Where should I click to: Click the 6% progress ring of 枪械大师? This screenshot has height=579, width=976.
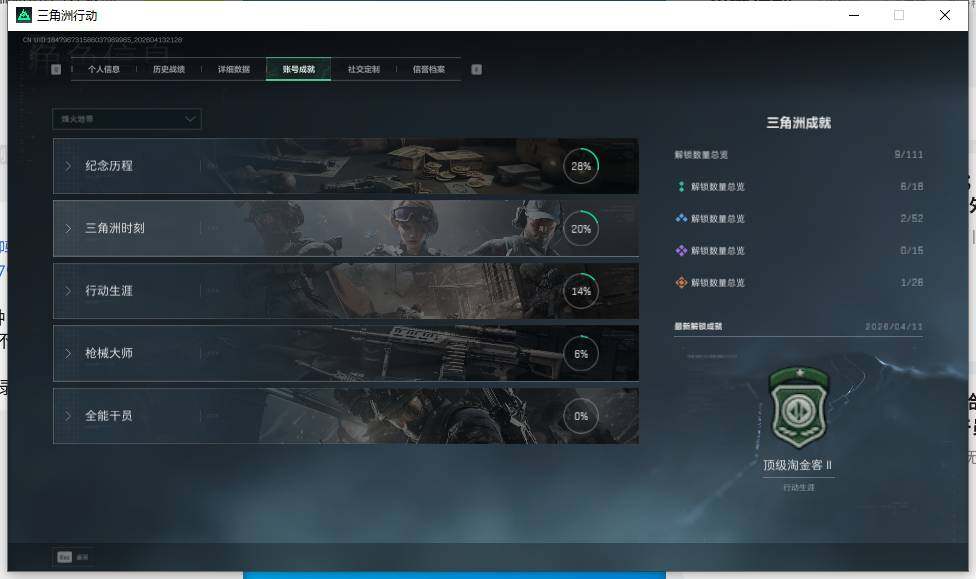click(x=581, y=354)
